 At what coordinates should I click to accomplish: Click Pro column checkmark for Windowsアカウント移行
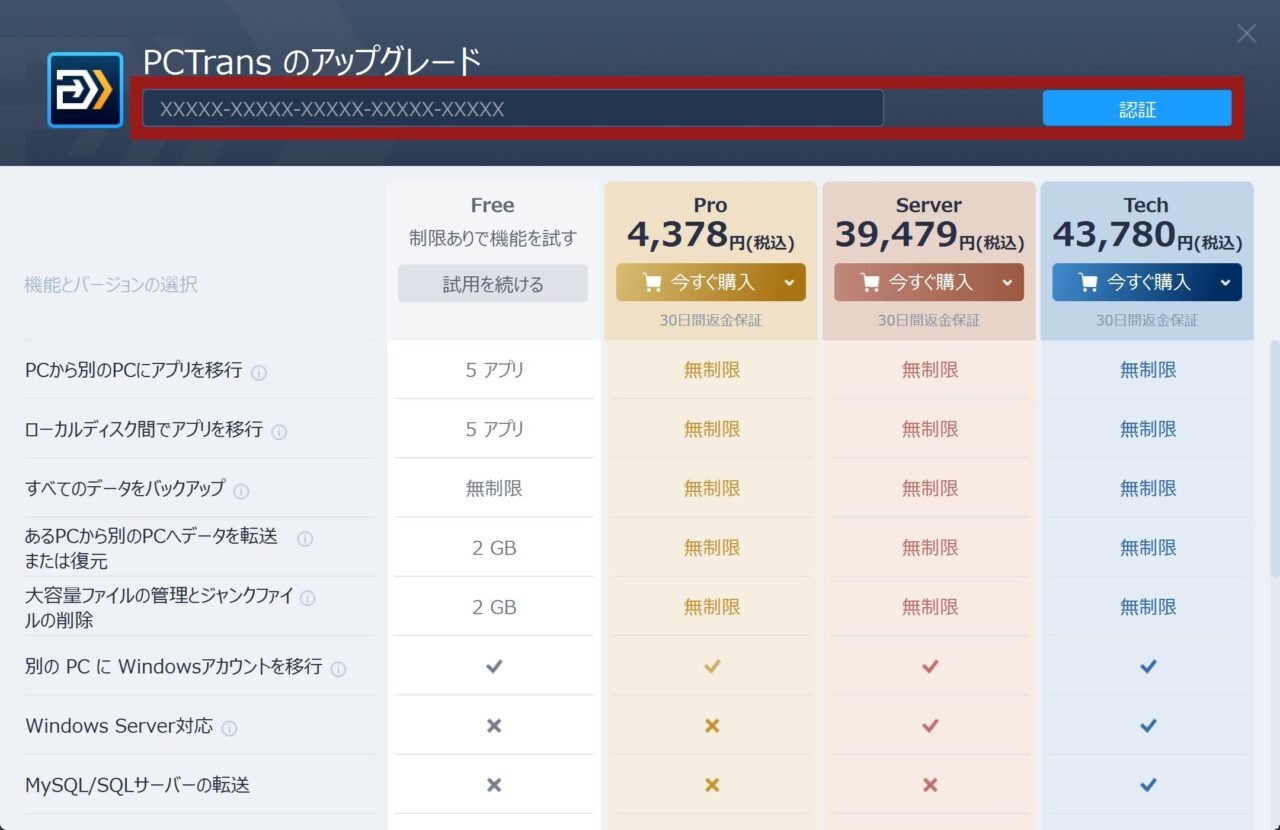(712, 666)
